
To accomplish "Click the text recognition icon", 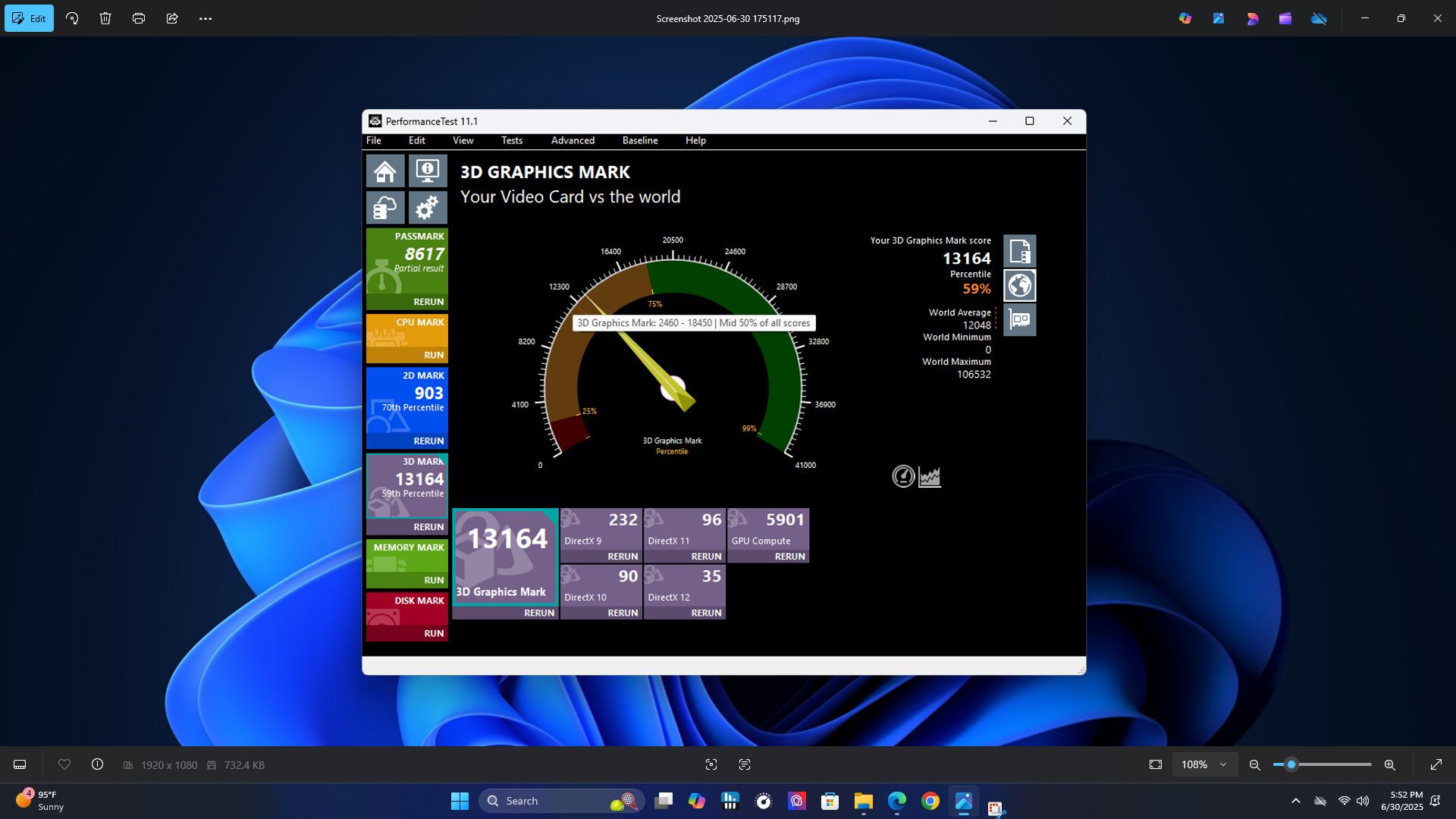I will point(745,764).
